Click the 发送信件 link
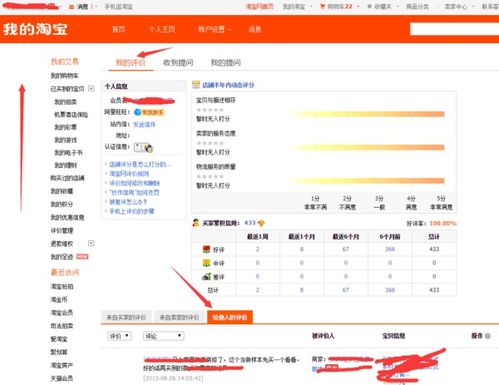The width and height of the screenshot is (499, 385). click(144, 124)
